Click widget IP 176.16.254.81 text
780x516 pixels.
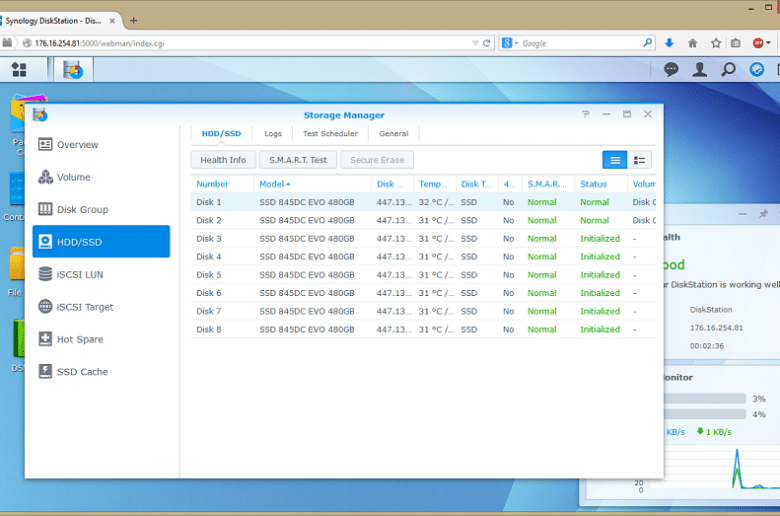pyautogui.click(x=716, y=328)
